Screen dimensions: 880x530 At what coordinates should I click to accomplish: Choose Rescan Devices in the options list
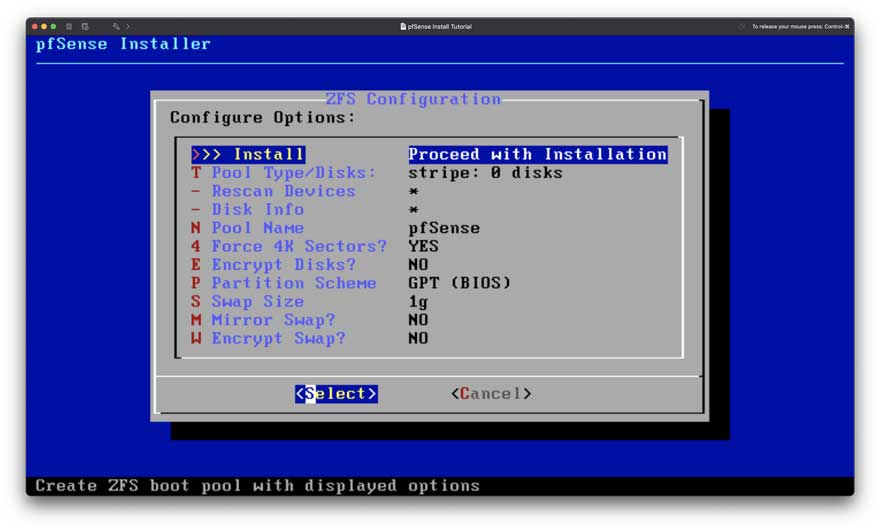pyautogui.click(x=273, y=191)
